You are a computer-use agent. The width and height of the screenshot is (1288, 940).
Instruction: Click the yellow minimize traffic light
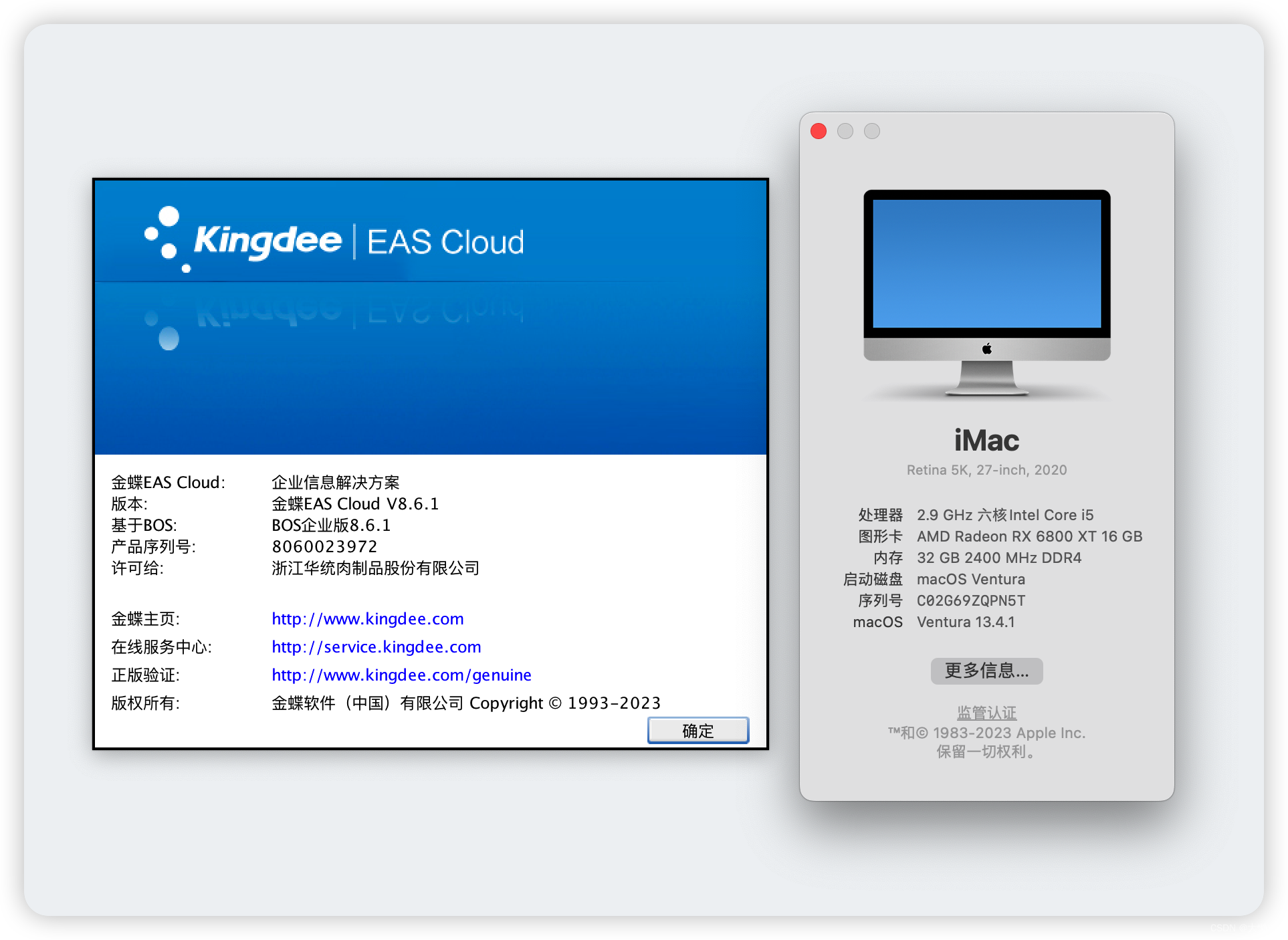point(845,131)
